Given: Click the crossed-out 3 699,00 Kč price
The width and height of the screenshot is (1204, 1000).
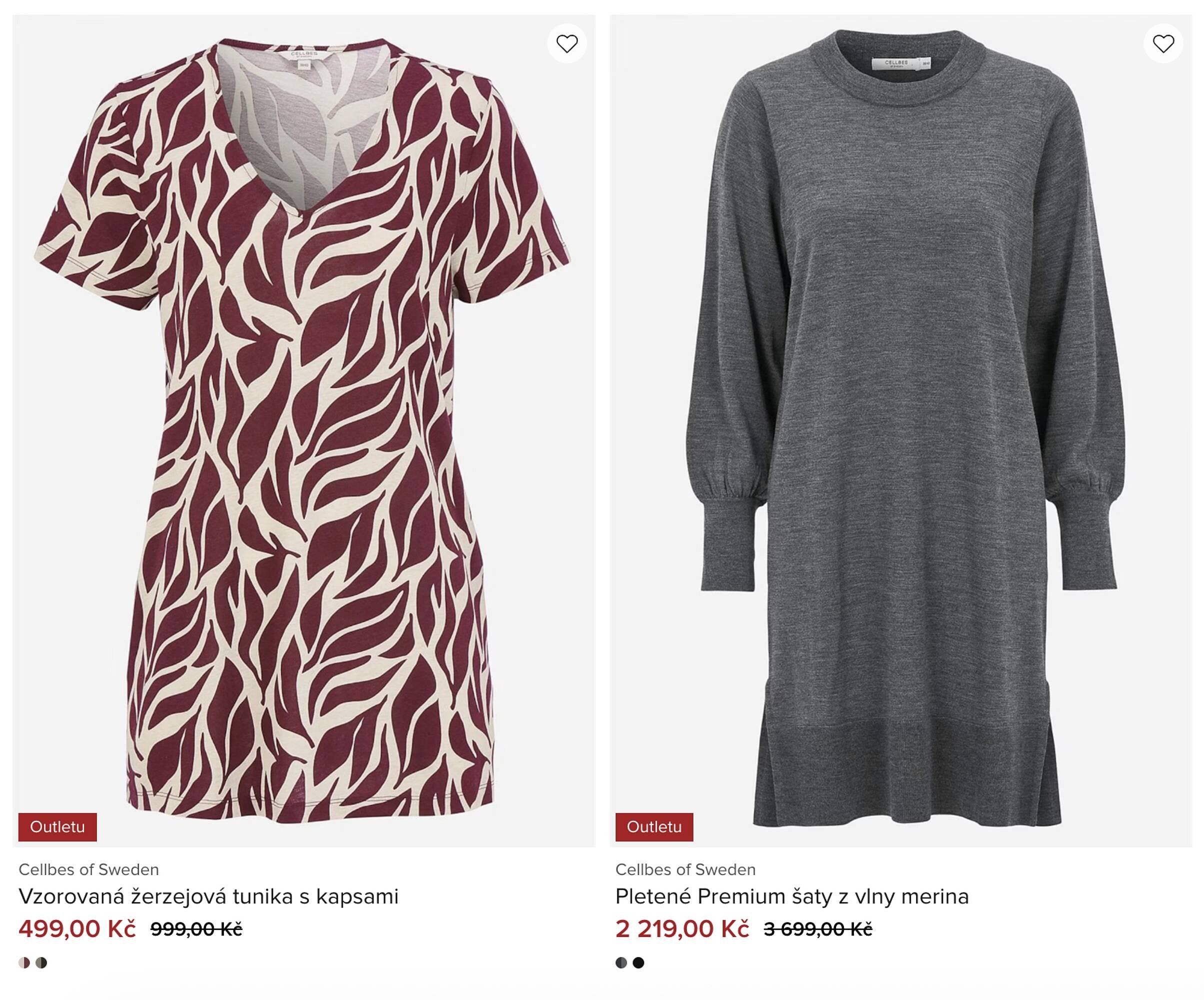Looking at the screenshot, I should coord(817,929).
